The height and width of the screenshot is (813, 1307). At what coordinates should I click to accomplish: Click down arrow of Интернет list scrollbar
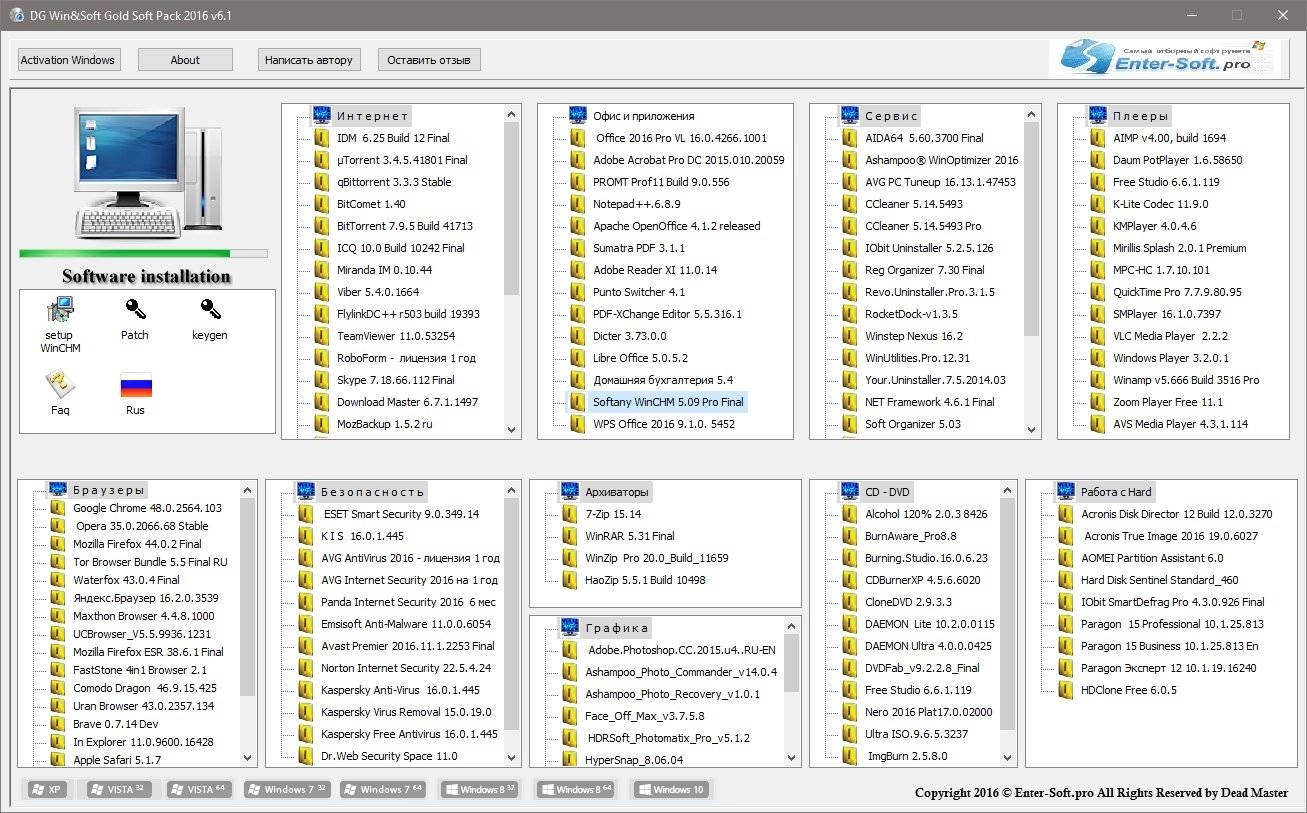click(x=512, y=430)
